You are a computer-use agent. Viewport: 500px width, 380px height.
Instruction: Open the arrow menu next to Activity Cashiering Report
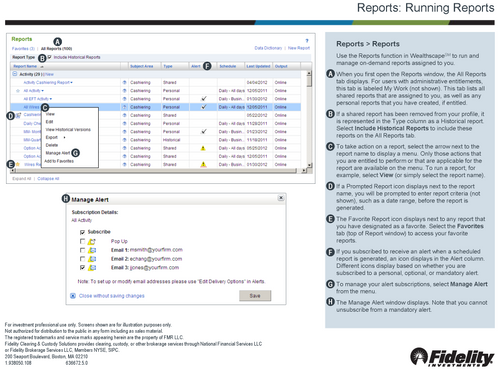click(x=72, y=83)
